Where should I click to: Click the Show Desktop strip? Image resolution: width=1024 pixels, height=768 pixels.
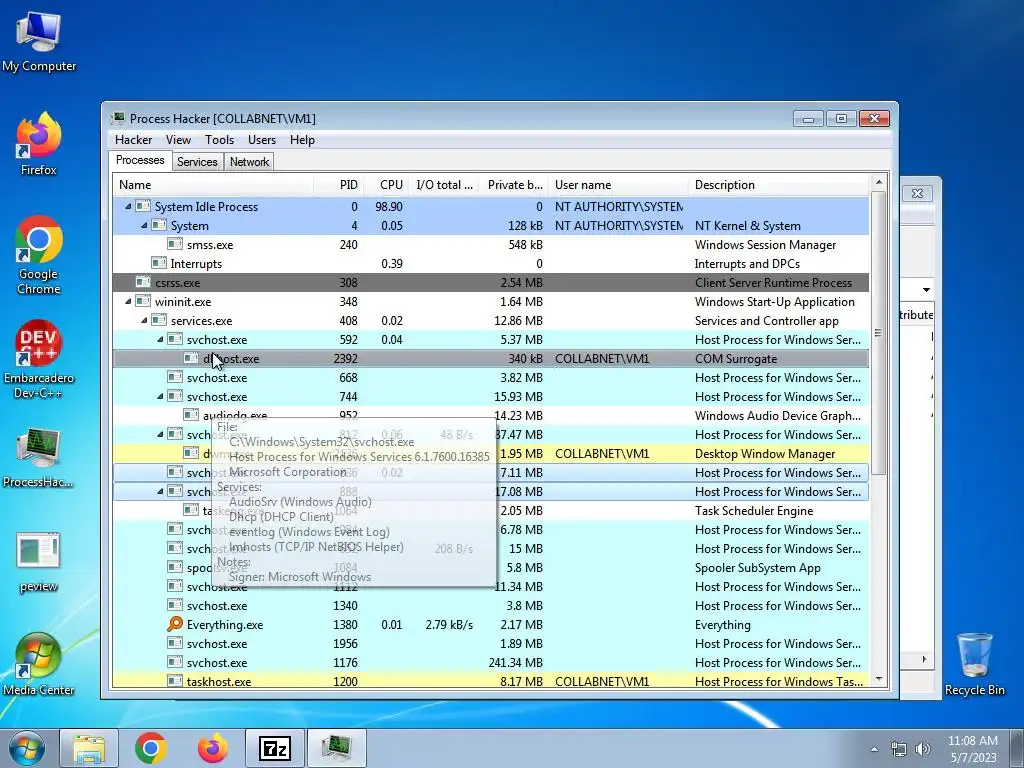(1017, 748)
